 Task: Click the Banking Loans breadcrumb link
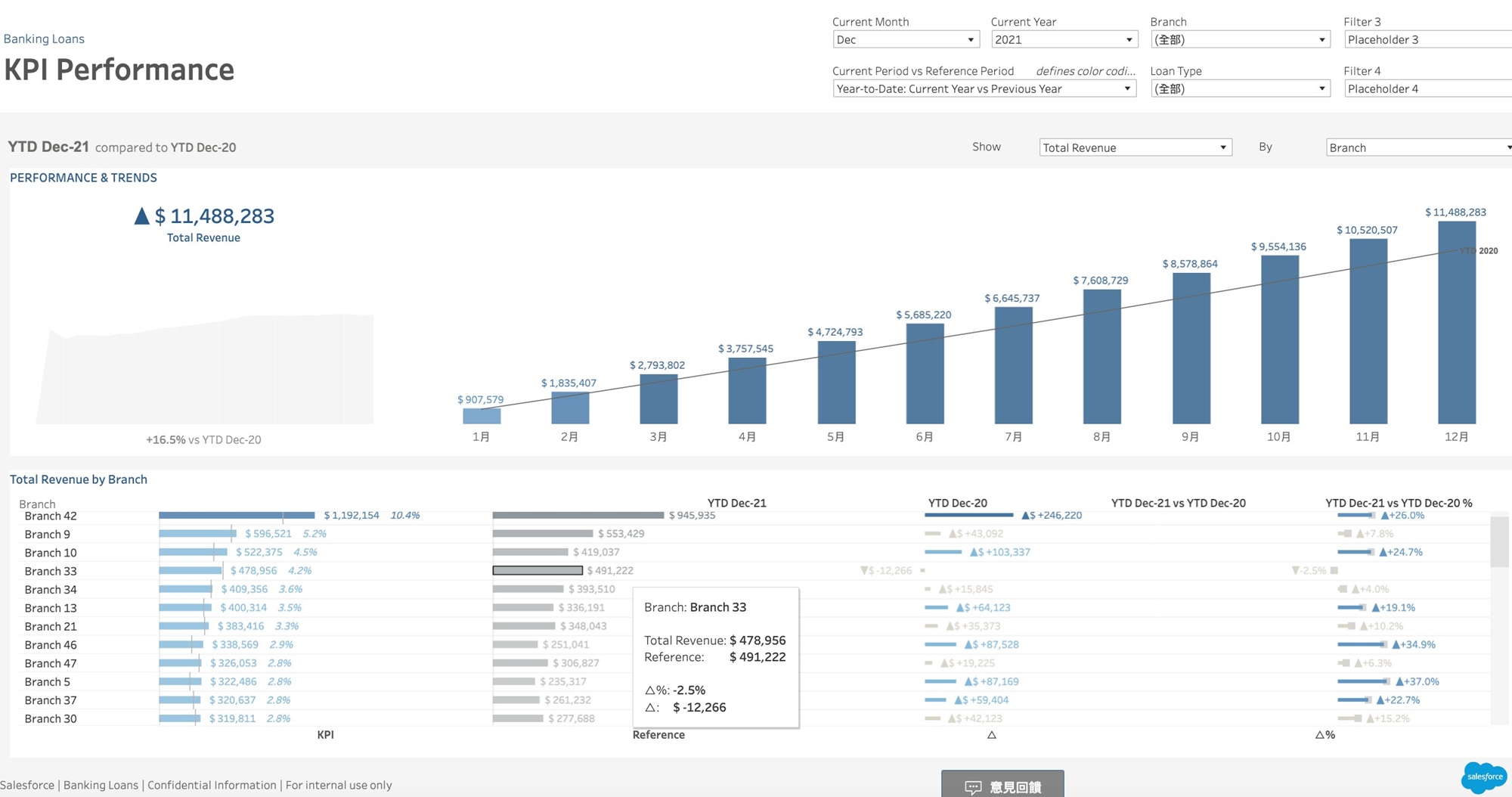[44, 39]
